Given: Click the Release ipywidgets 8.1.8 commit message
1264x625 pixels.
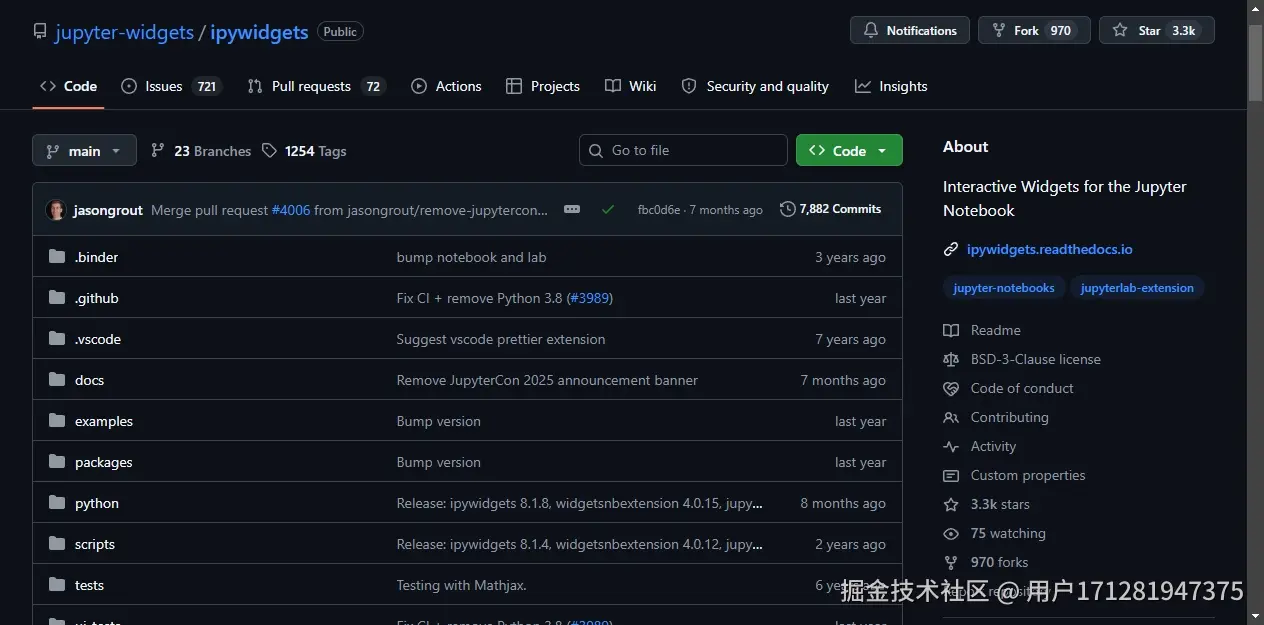Looking at the screenshot, I should (x=580, y=503).
